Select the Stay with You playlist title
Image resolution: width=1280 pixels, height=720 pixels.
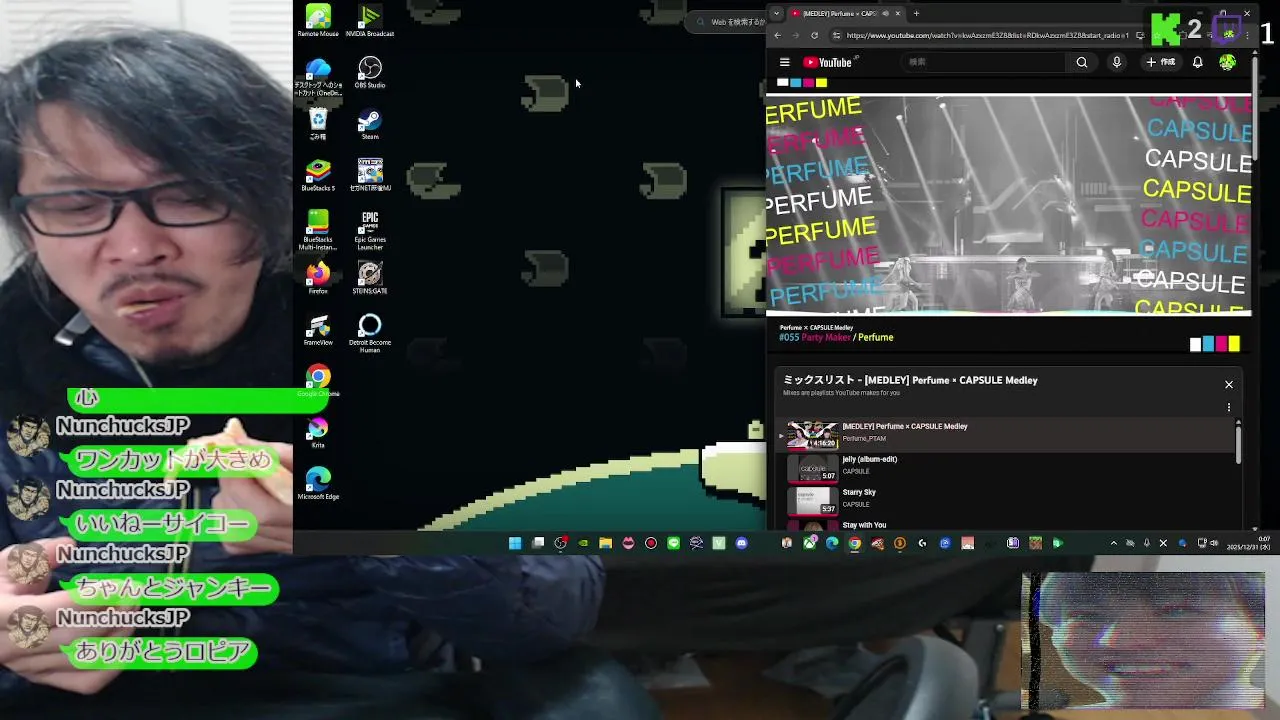point(864,525)
